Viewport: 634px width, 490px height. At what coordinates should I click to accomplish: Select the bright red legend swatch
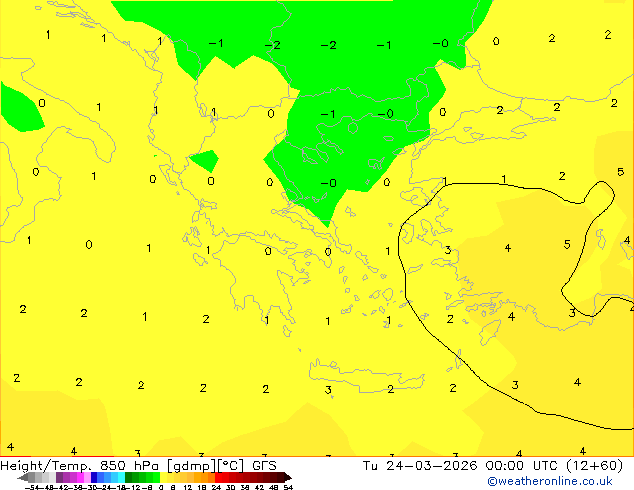tap(219, 477)
